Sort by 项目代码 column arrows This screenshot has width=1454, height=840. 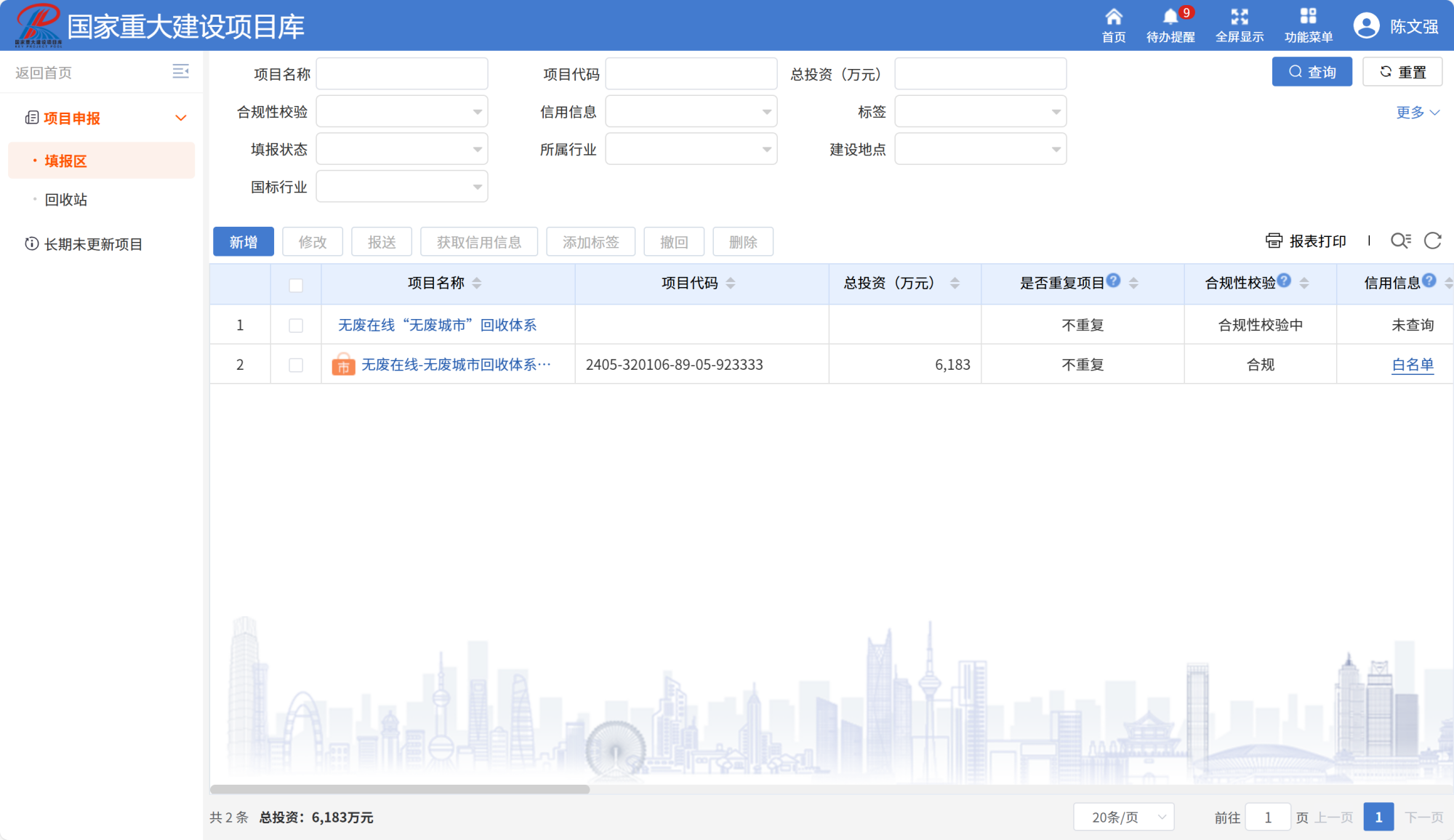(x=731, y=283)
